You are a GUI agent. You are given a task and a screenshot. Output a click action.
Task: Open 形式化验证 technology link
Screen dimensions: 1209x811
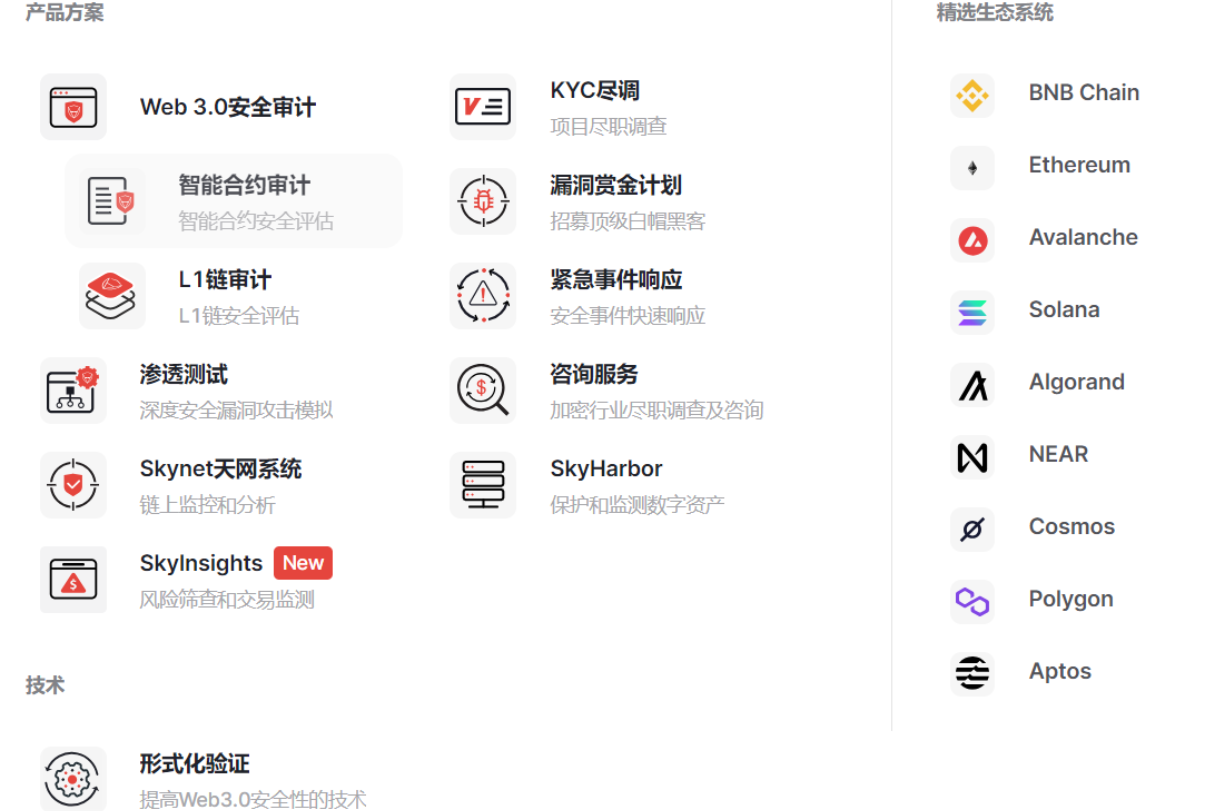click(x=195, y=764)
